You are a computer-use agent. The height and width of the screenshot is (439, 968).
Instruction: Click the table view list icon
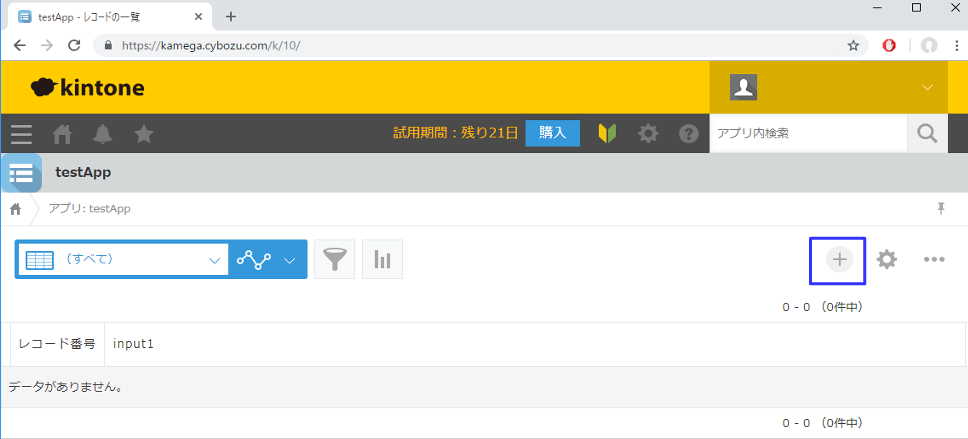coord(40,260)
